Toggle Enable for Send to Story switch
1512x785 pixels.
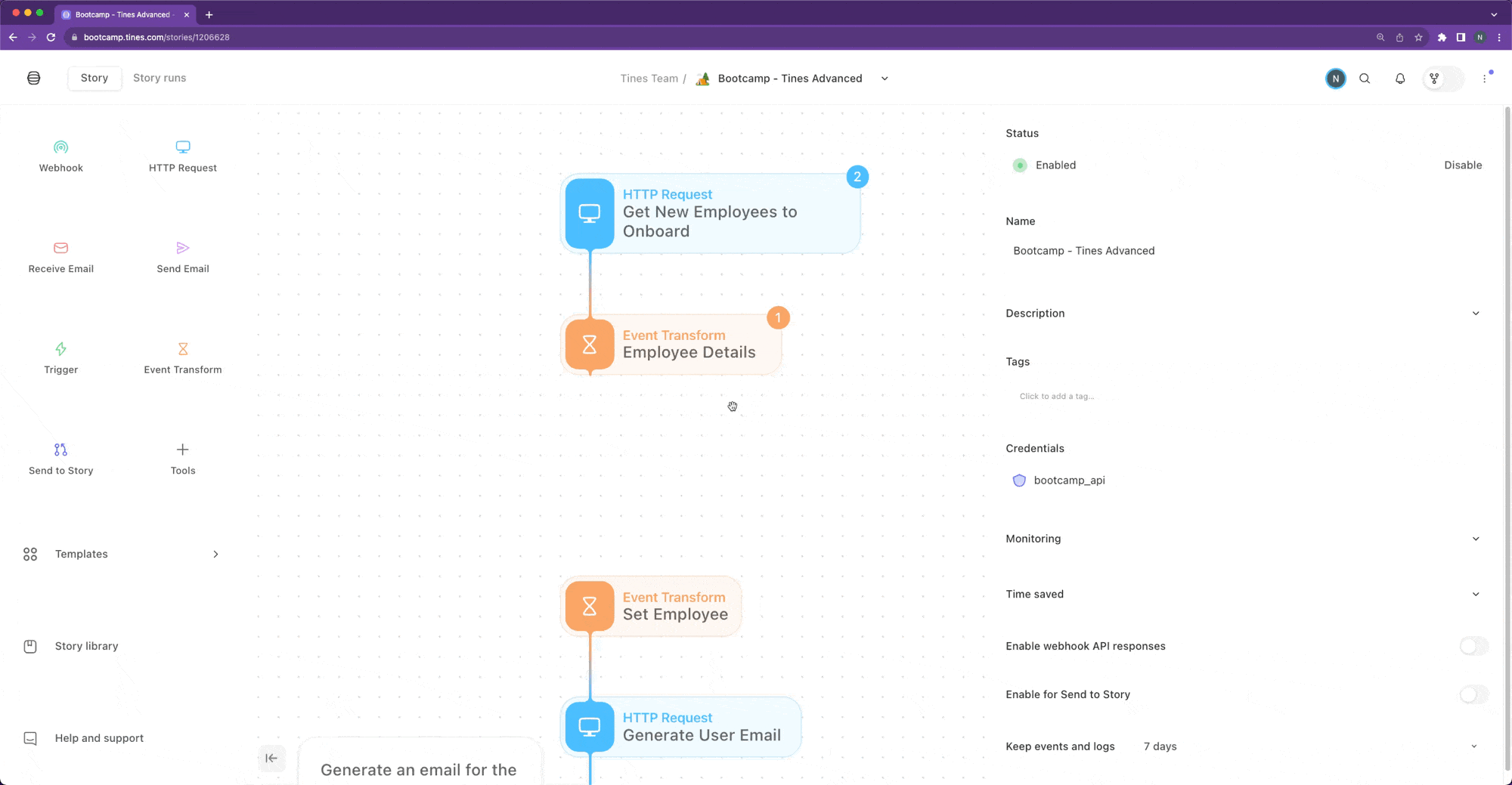[x=1473, y=694]
